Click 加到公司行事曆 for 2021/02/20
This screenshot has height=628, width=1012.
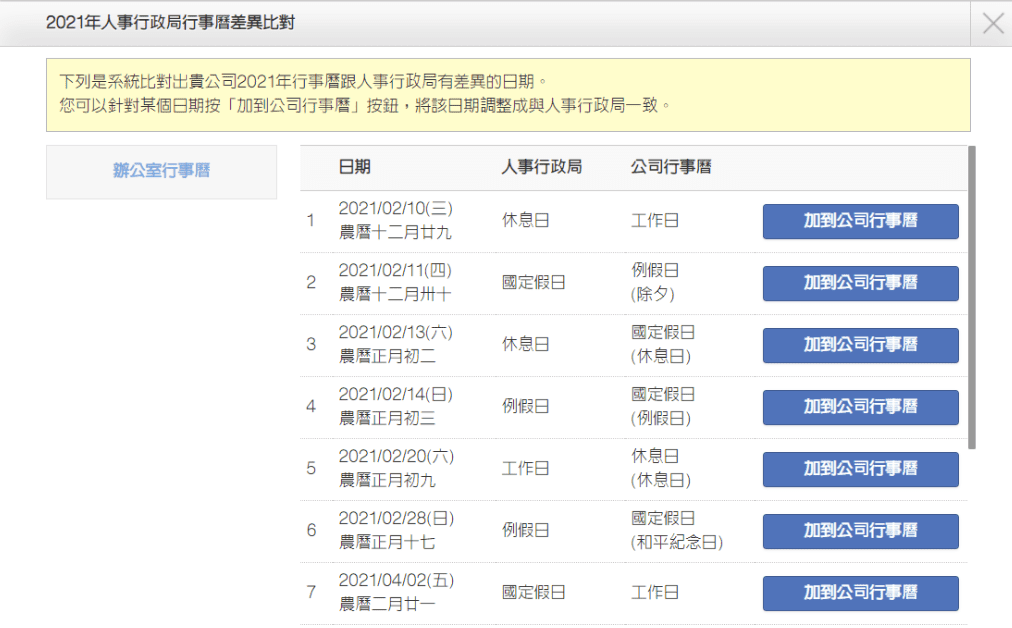[860, 469]
